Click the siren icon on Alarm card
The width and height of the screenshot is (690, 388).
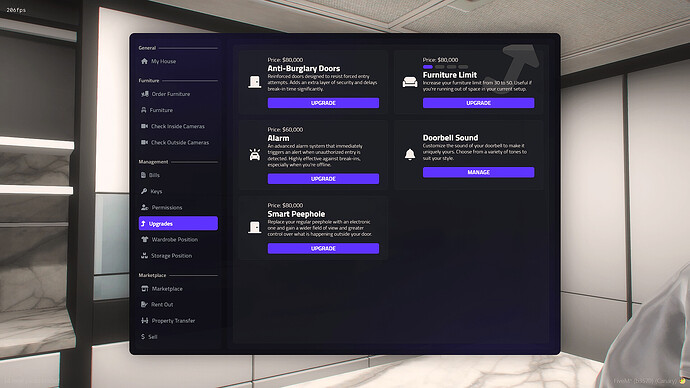254,154
